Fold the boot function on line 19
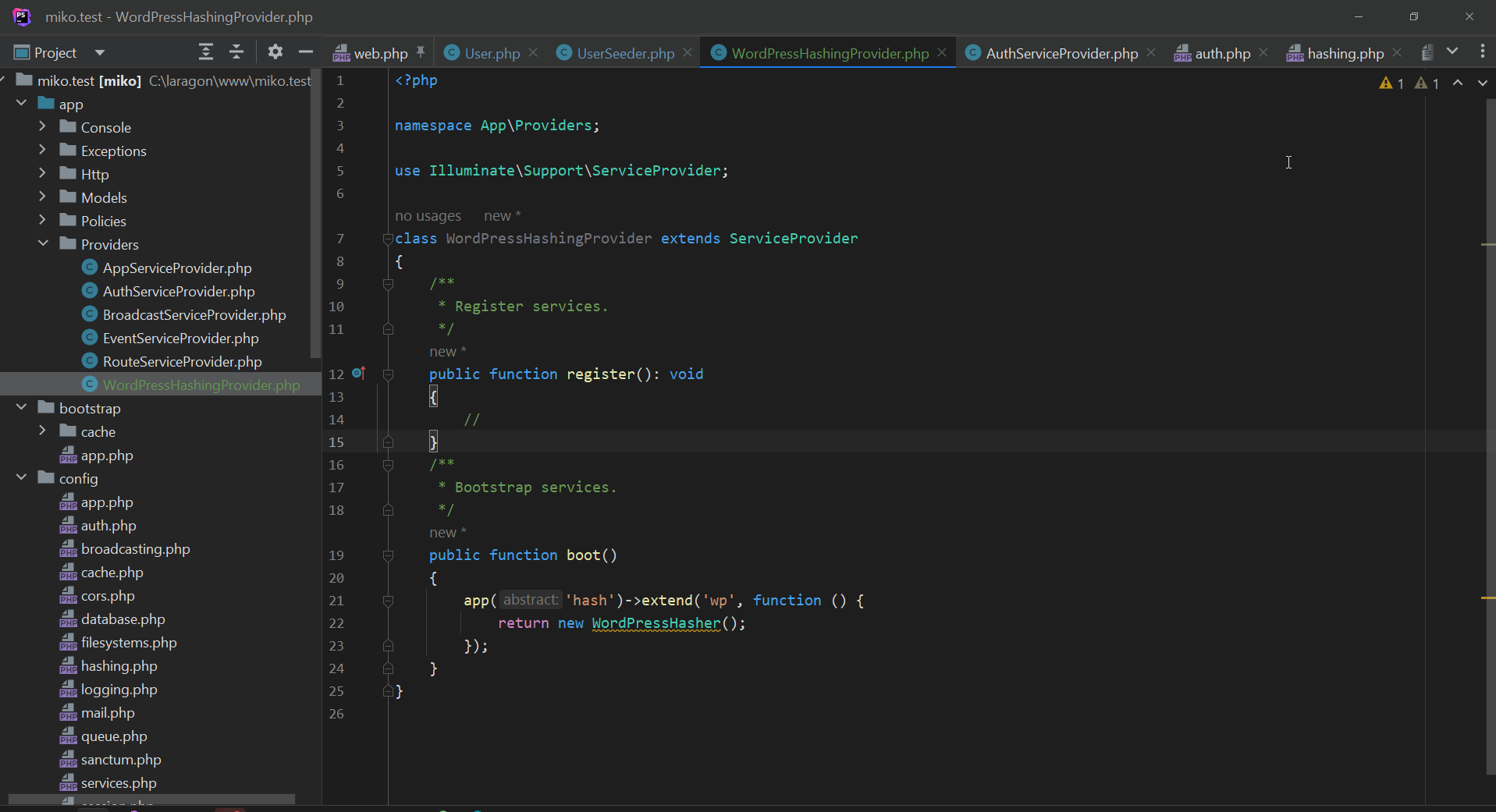The image size is (1496, 812). 388,555
